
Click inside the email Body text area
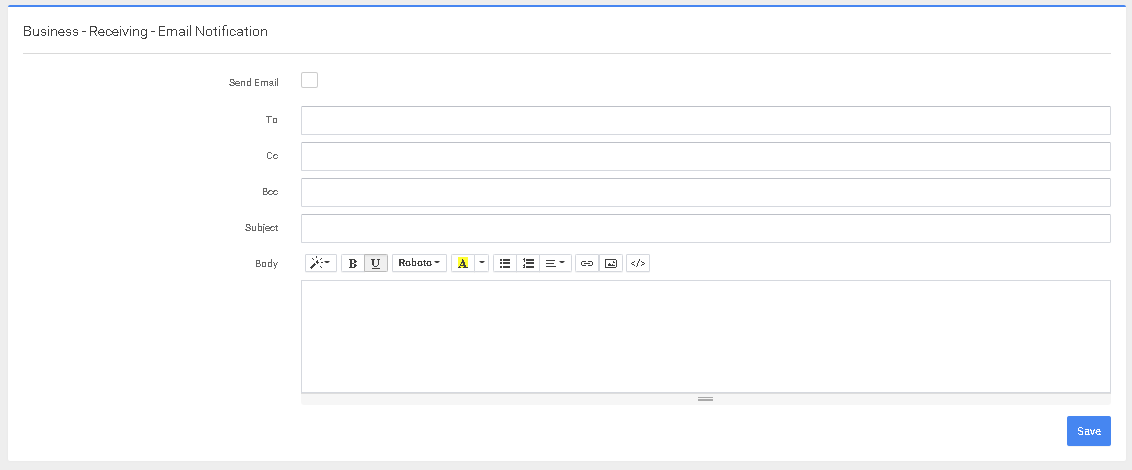tap(705, 336)
